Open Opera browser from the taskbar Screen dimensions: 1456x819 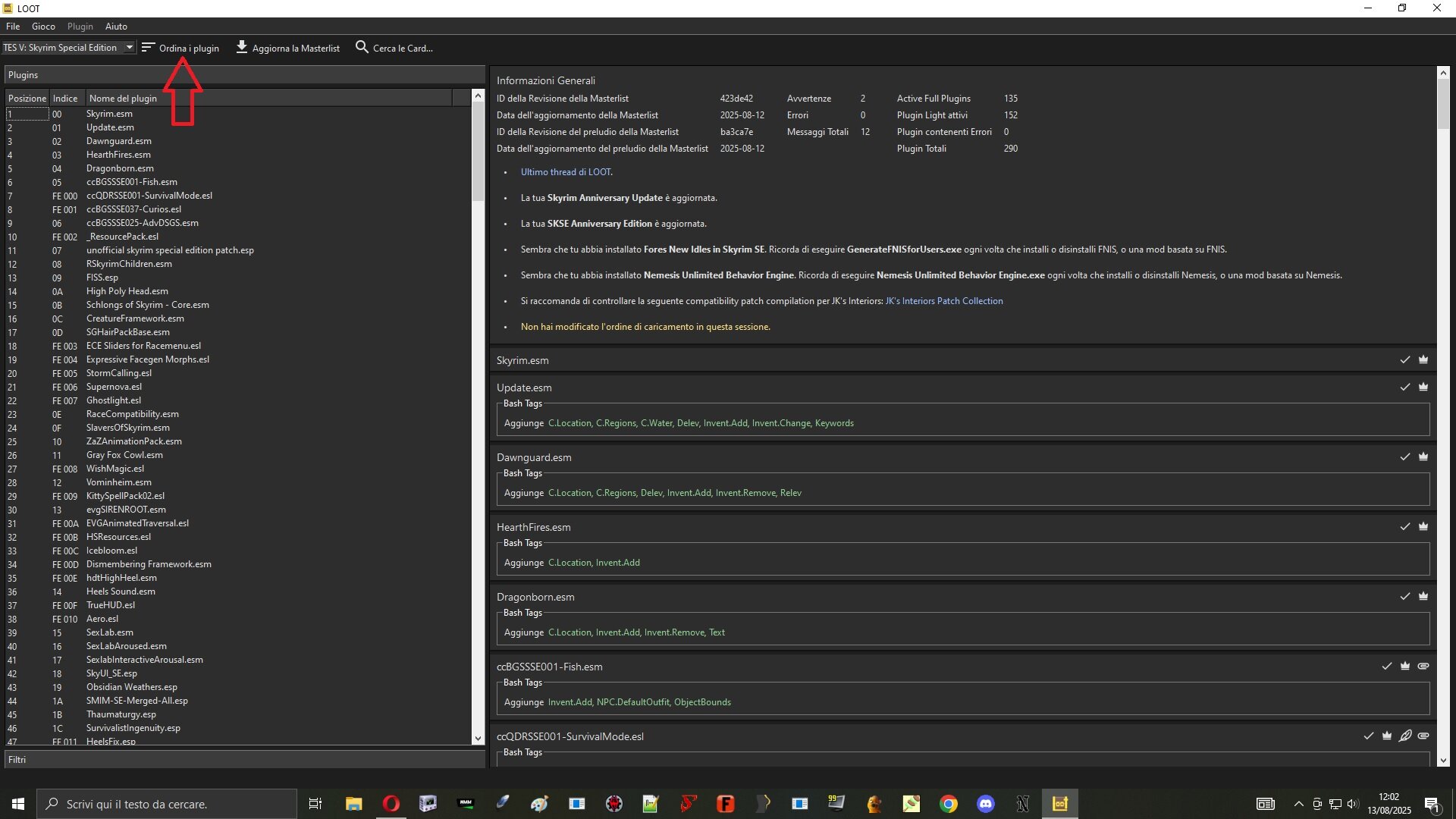pos(391,804)
